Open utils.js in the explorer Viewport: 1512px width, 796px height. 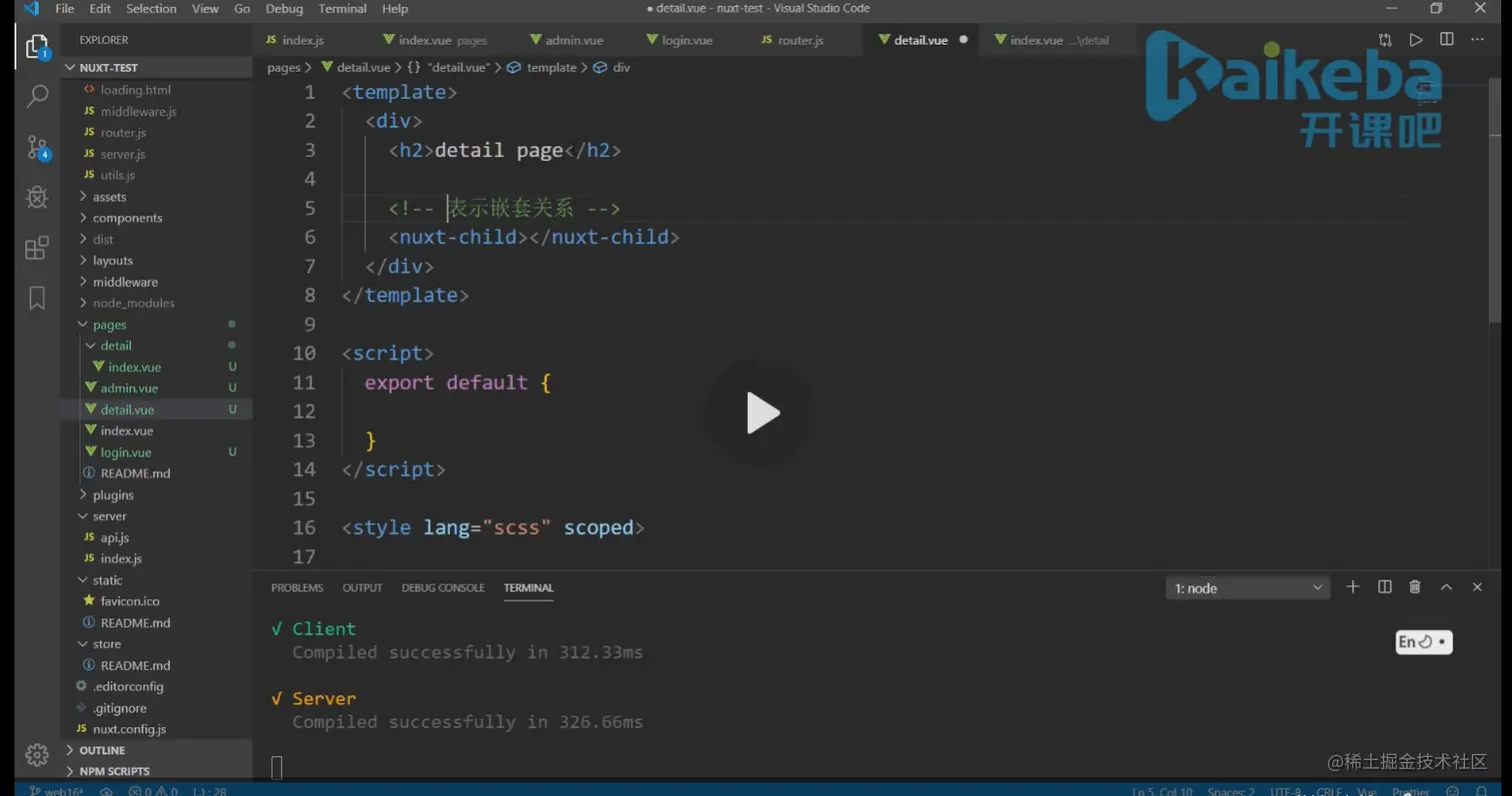coord(117,175)
